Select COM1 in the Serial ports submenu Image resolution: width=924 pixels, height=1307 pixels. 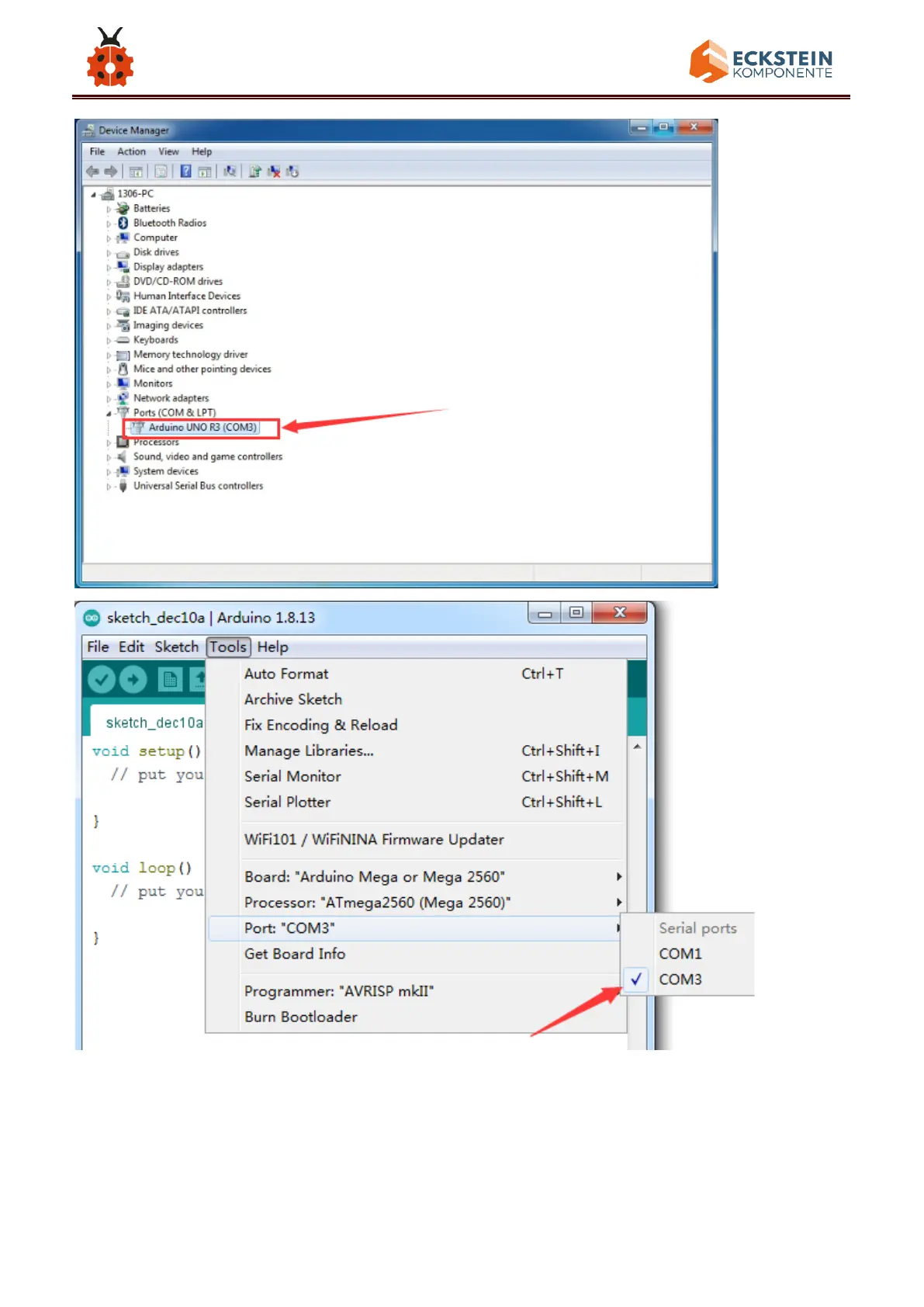tap(687, 954)
